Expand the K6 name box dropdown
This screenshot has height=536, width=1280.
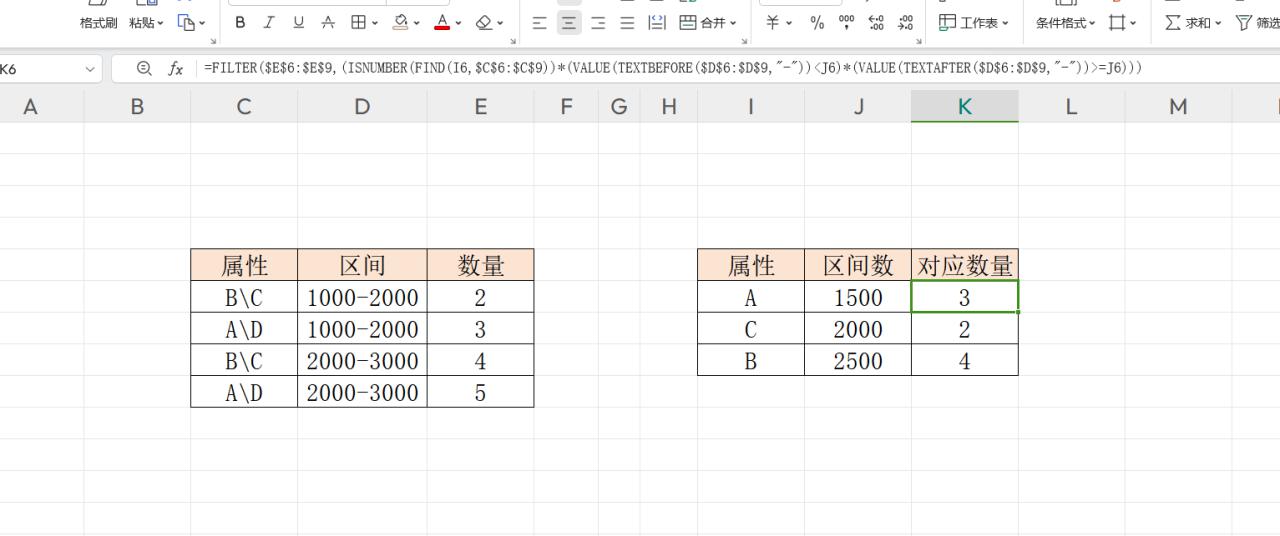90,69
